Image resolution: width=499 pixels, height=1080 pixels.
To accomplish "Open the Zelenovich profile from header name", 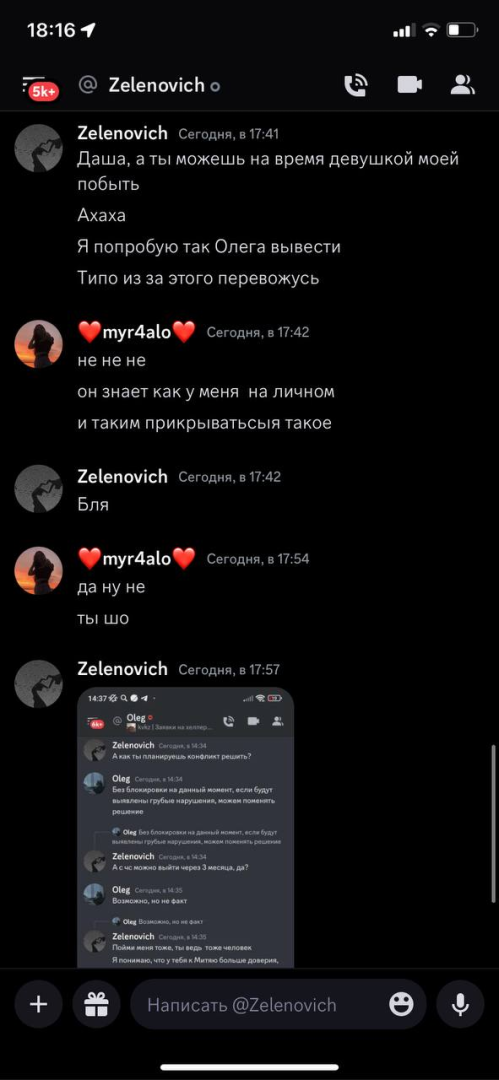I will point(156,85).
